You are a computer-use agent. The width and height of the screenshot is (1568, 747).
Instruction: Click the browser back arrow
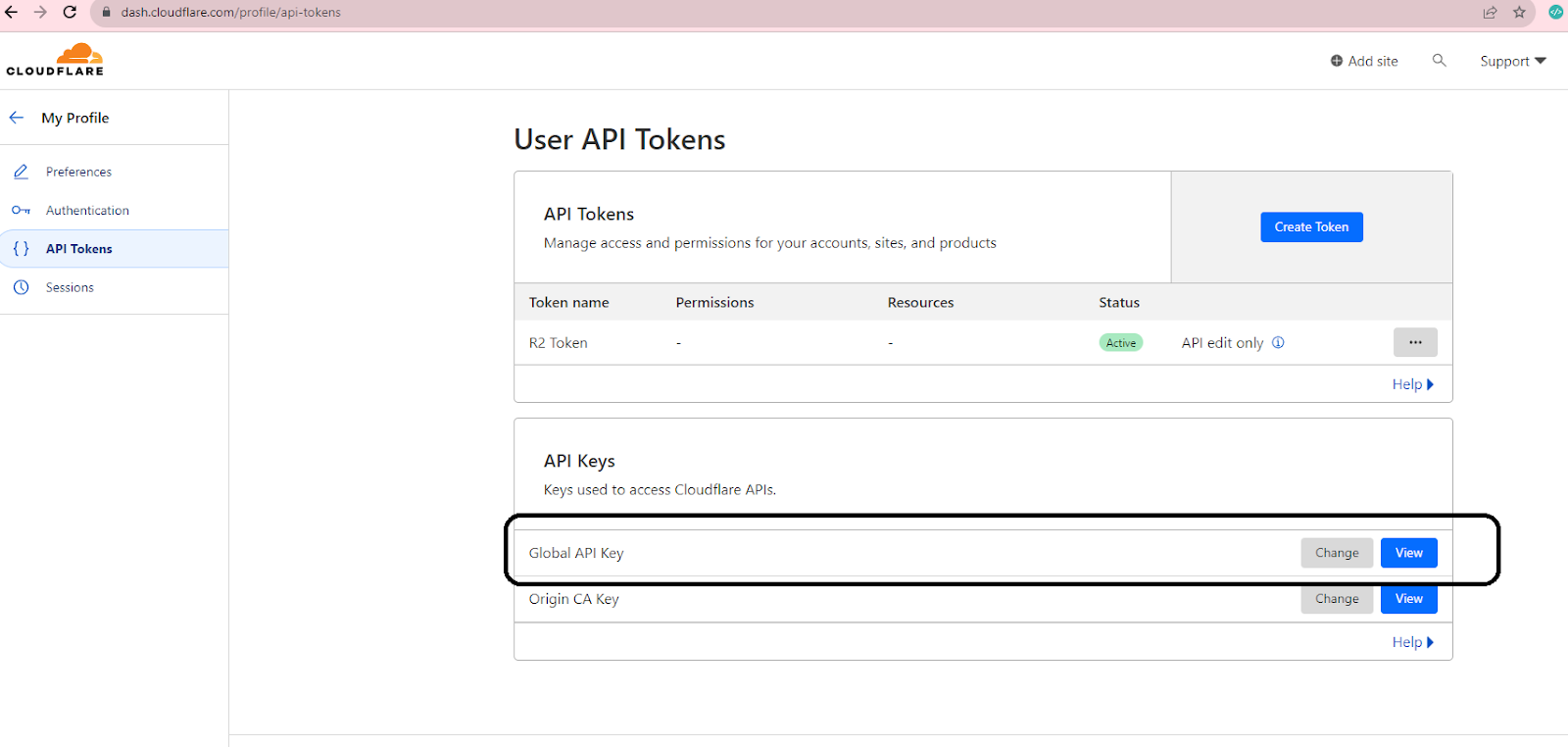tap(12, 12)
